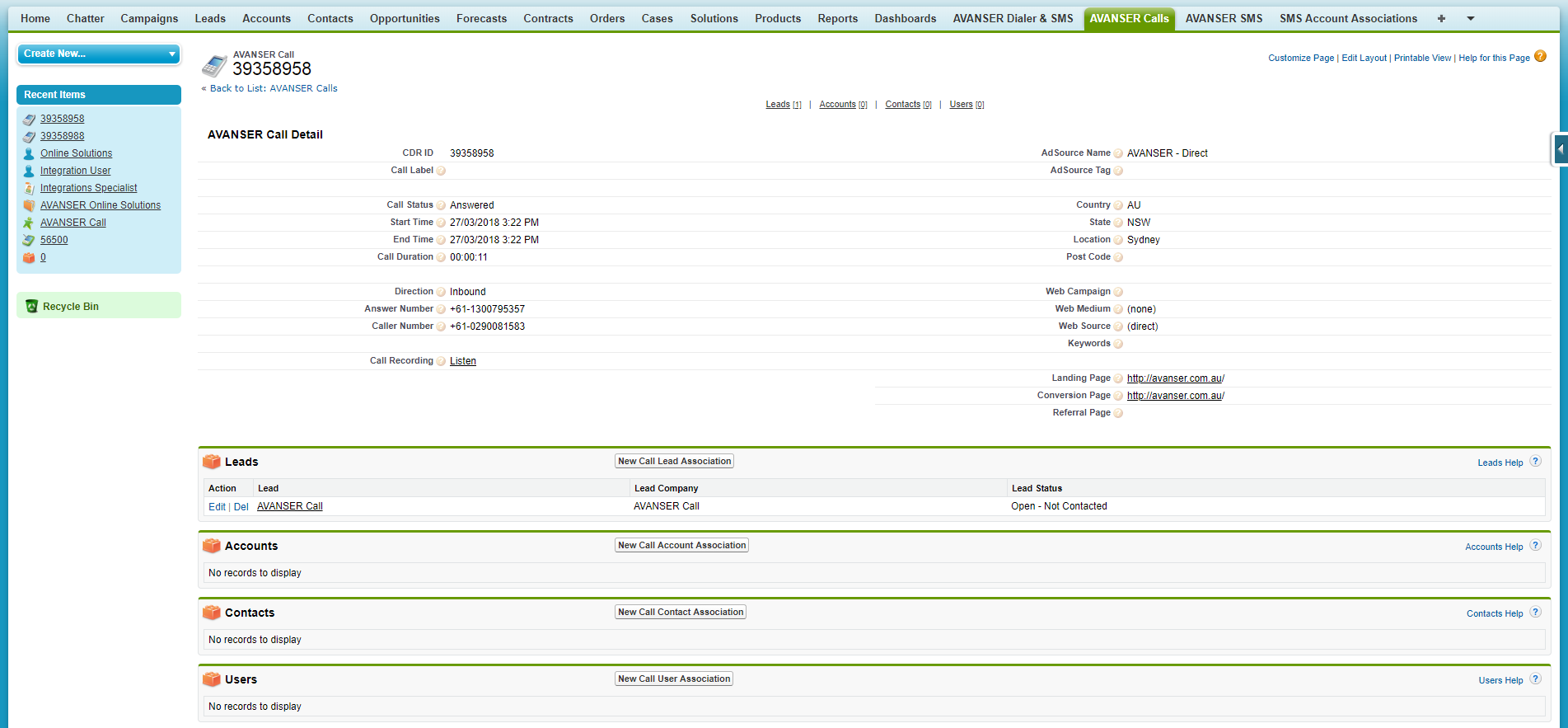Screen dimensions: 1568x728
Task: Click the call icon beside recent item 39358958
Action: coord(30,119)
